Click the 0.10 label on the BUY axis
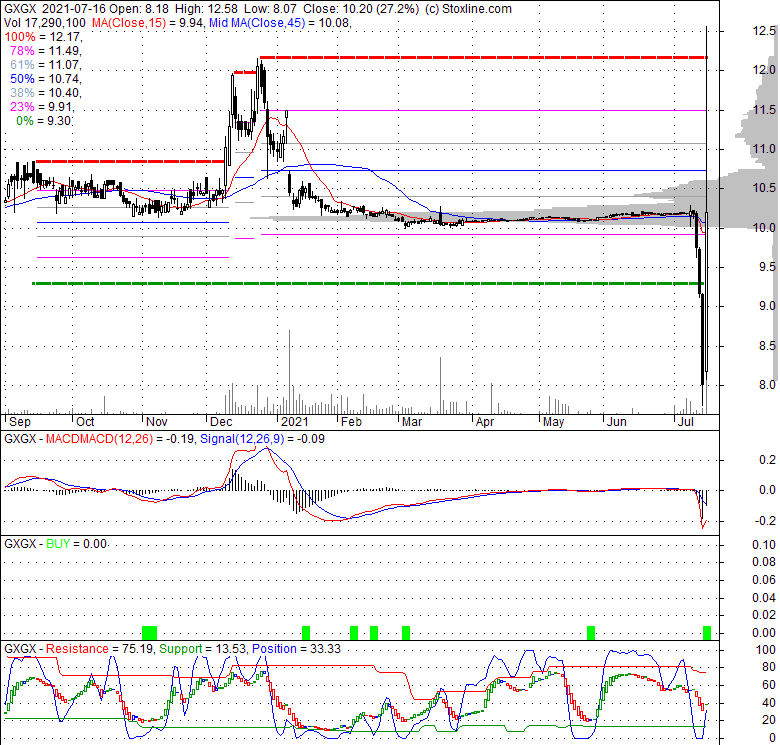Image resolution: width=780 pixels, height=745 pixels. tap(764, 545)
